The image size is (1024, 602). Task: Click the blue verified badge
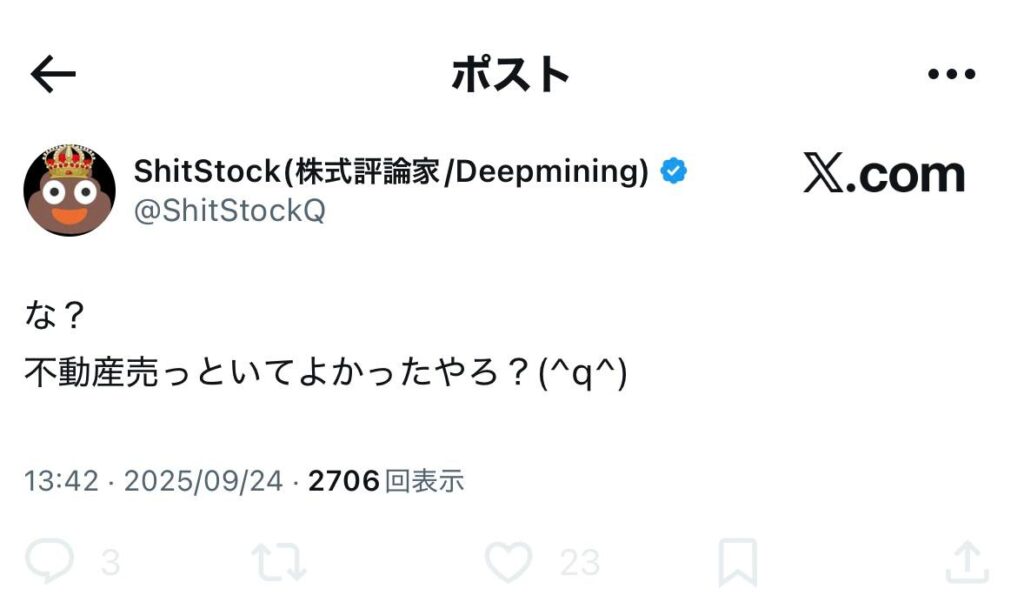[x=674, y=172]
